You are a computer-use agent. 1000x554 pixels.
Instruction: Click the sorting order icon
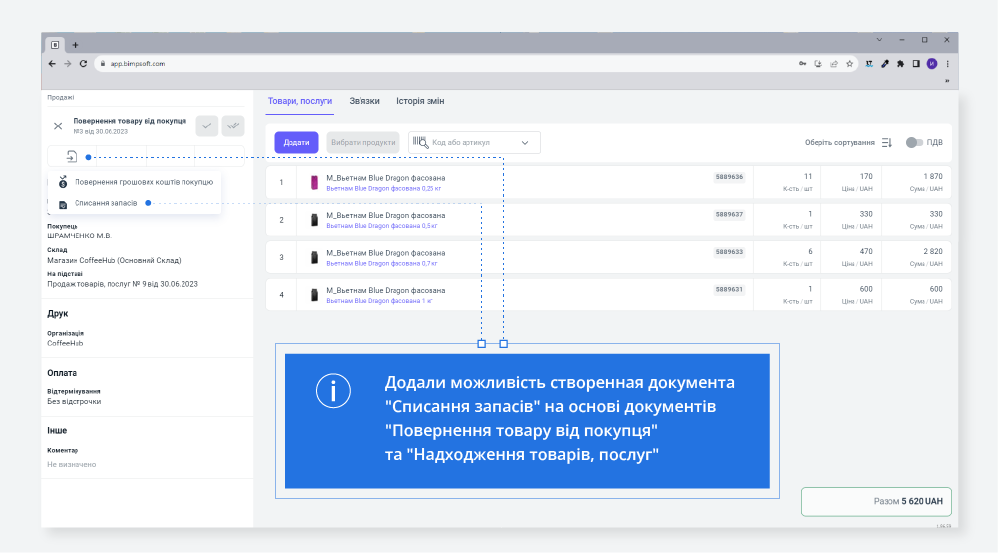pos(886,143)
